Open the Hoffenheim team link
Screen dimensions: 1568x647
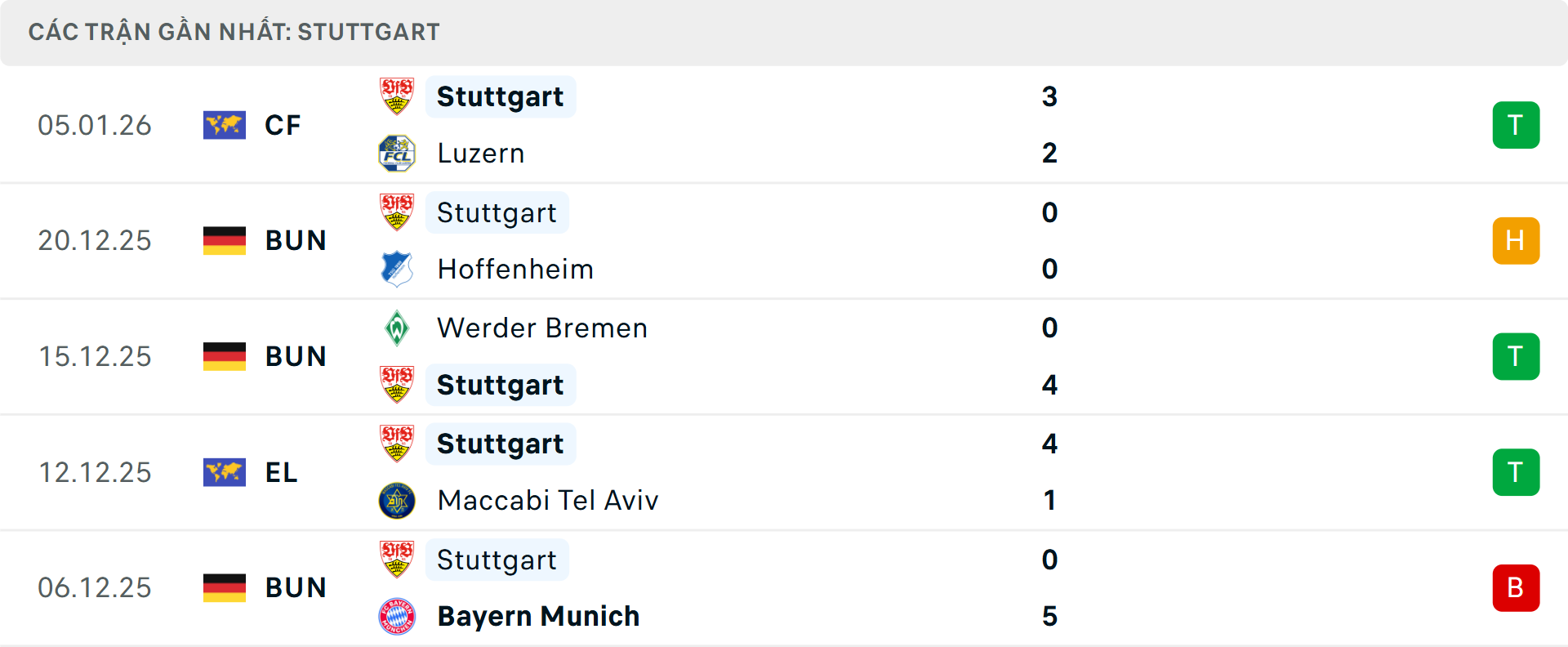(x=515, y=269)
